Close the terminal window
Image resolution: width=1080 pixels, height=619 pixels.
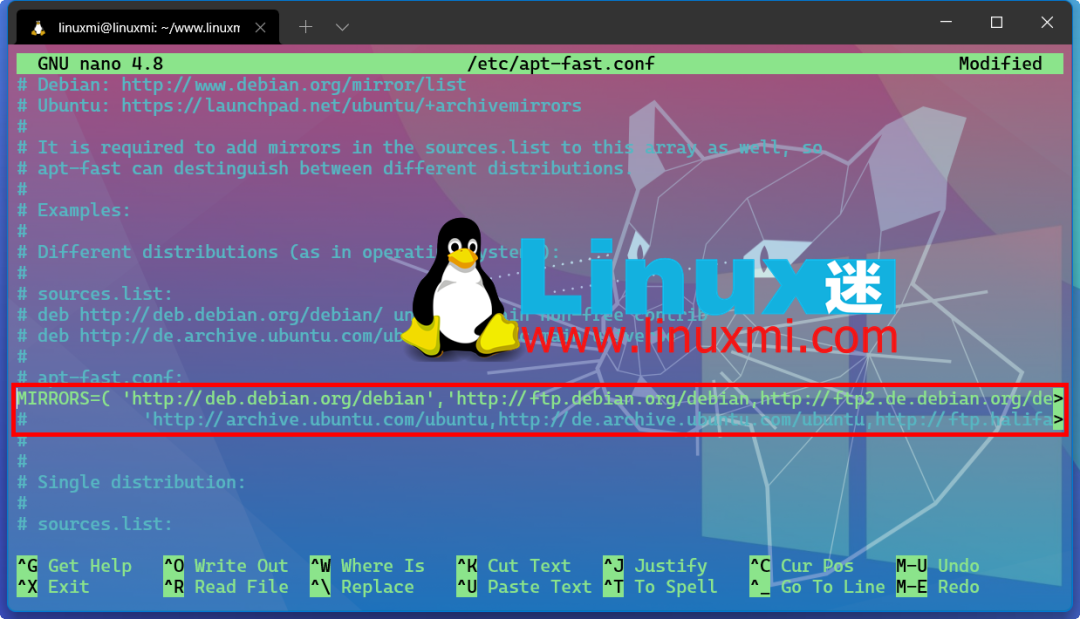point(1047,23)
